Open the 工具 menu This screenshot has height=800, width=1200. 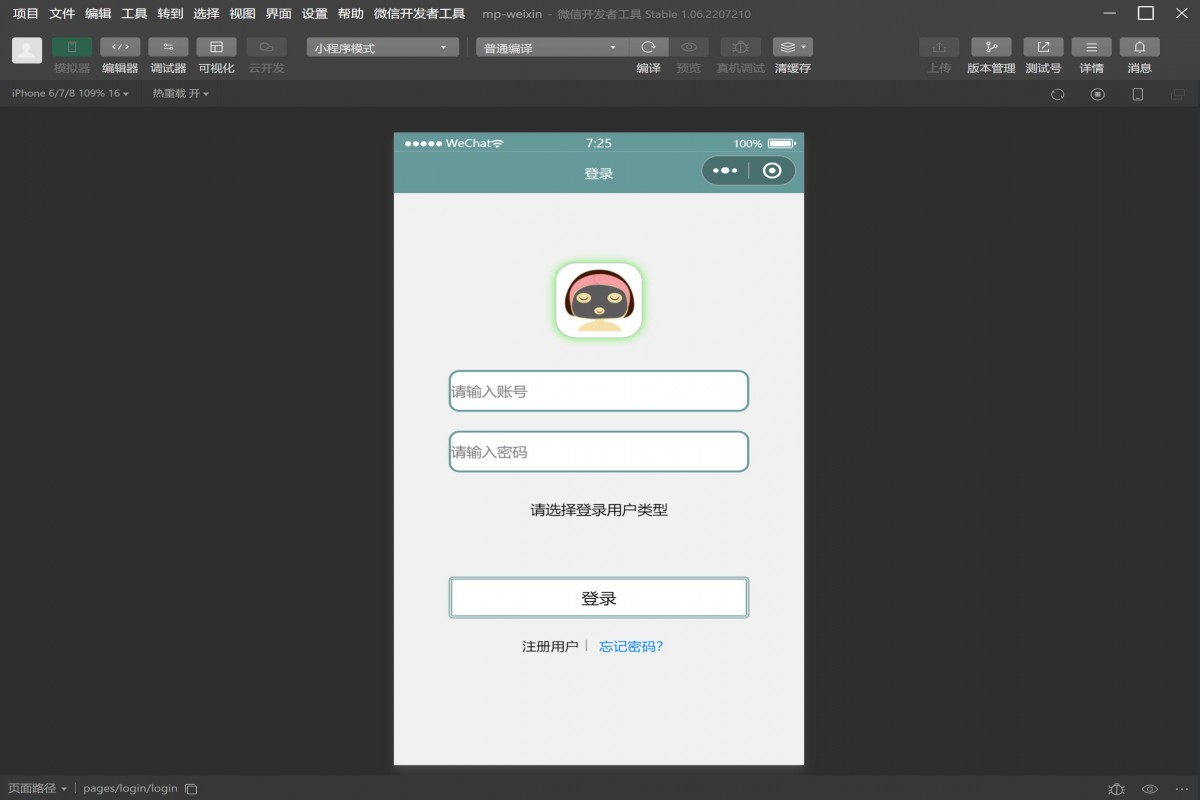(x=133, y=14)
